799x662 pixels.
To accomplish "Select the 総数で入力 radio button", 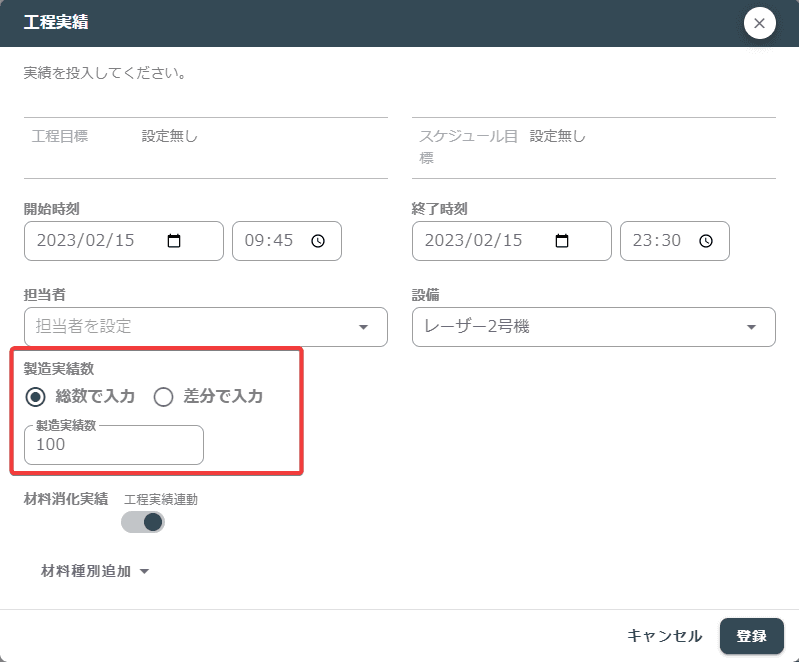I will coord(36,396).
